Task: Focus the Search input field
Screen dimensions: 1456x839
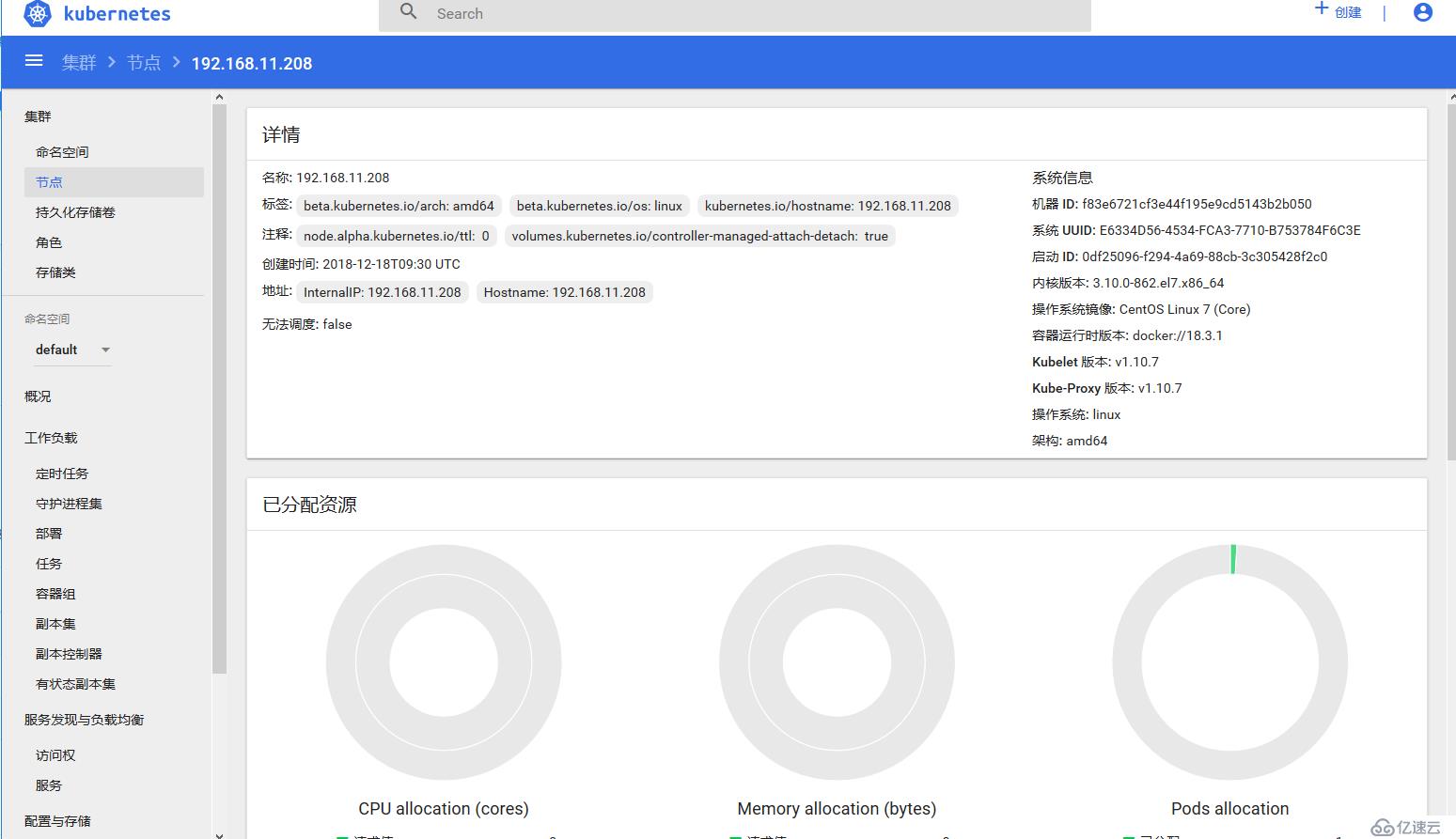Action: tap(734, 14)
